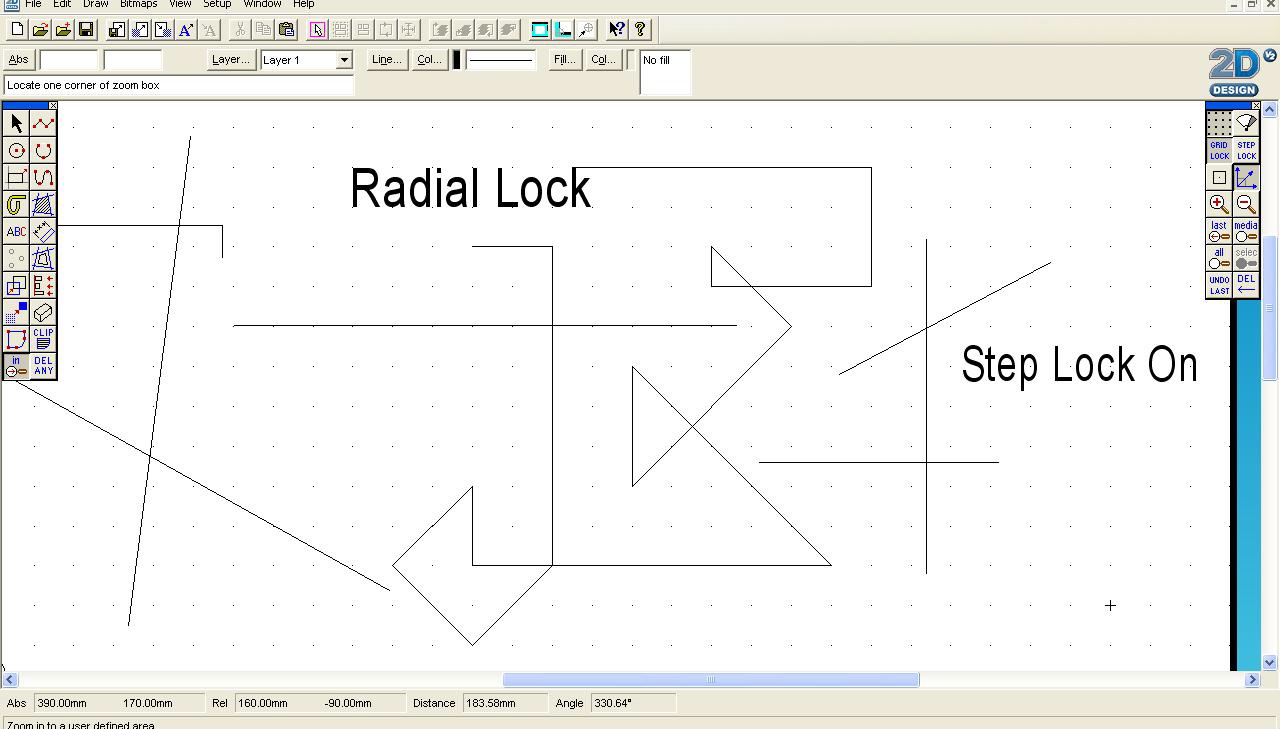Click the zoom out magnifier on right panel
Screen dimensions: 1280x729
[1245, 204]
